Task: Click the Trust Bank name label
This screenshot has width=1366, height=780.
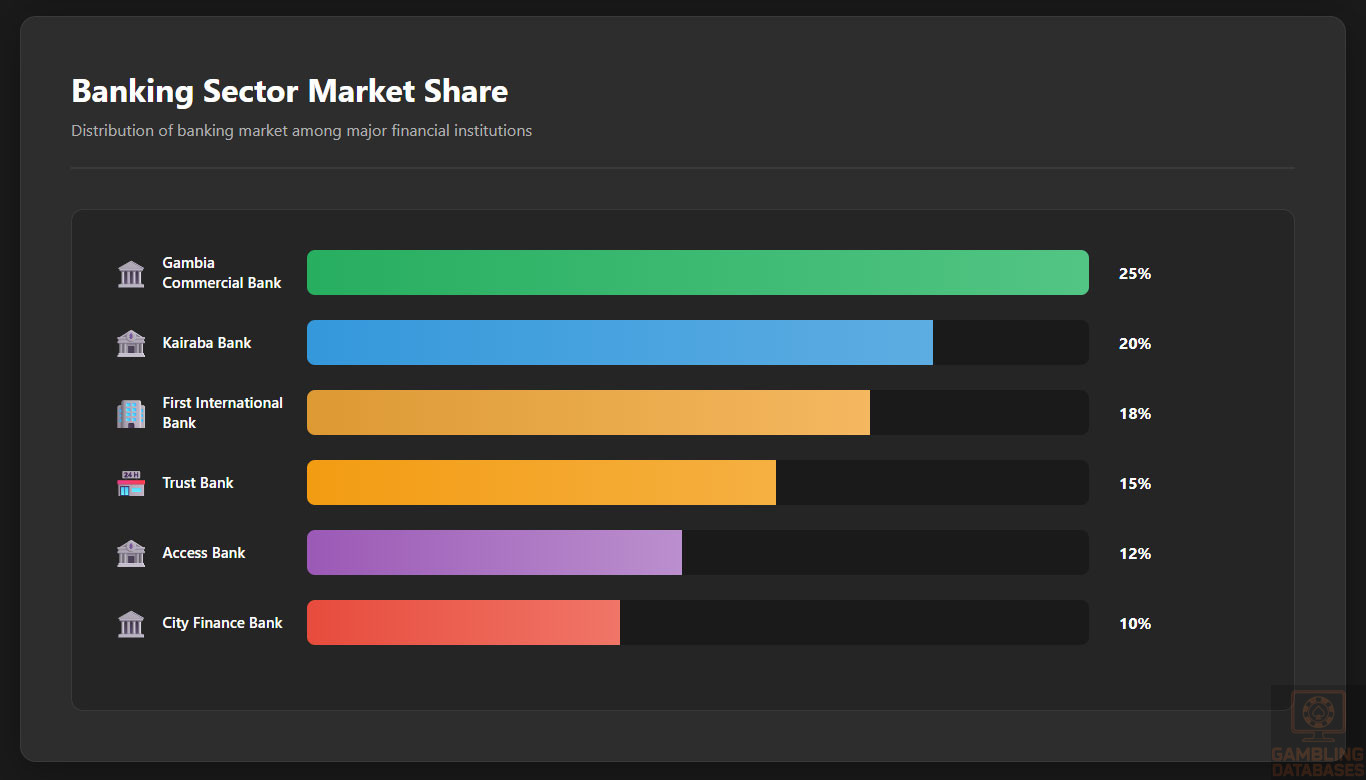Action: pos(198,483)
